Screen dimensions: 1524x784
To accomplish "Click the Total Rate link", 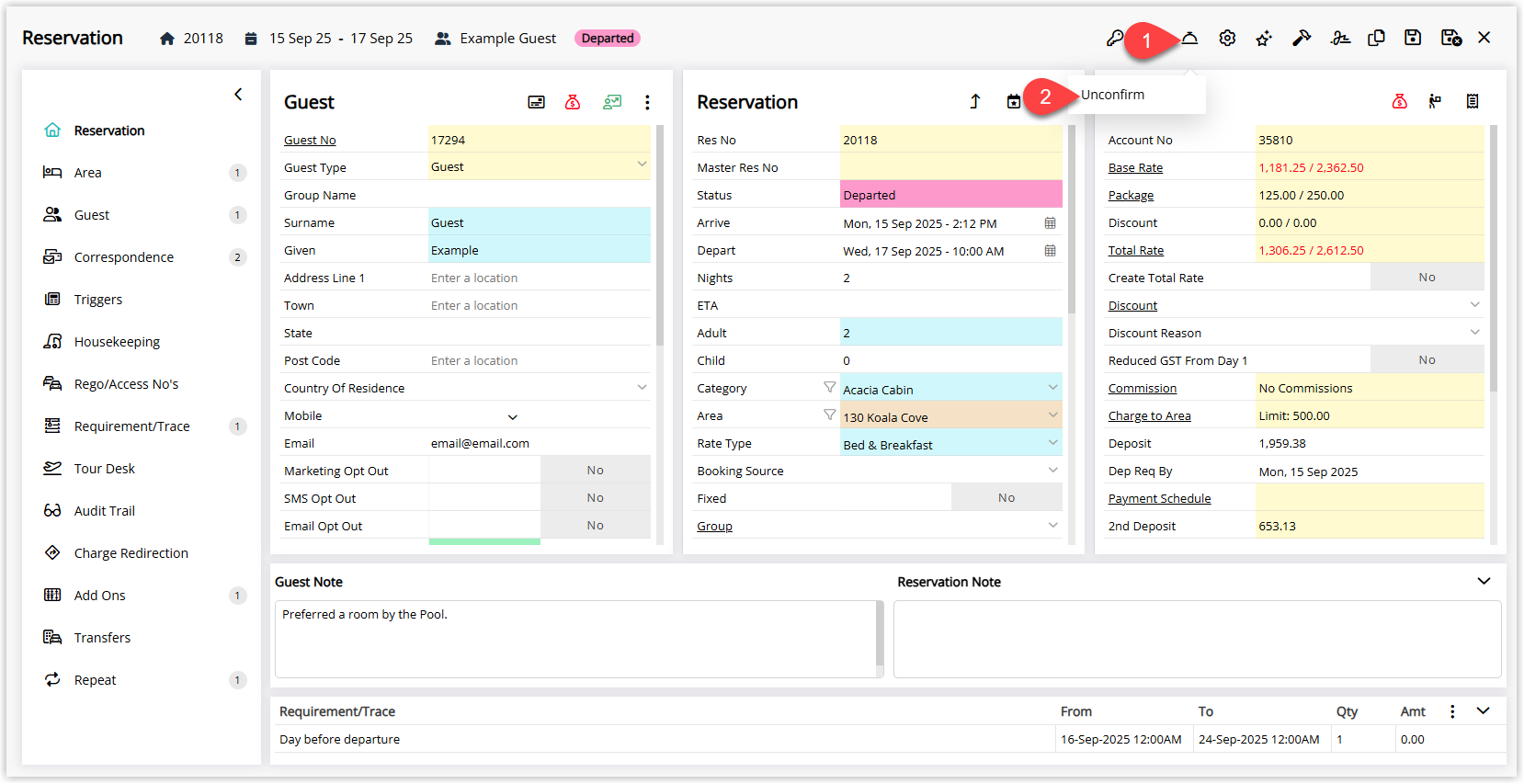I will click(1136, 250).
